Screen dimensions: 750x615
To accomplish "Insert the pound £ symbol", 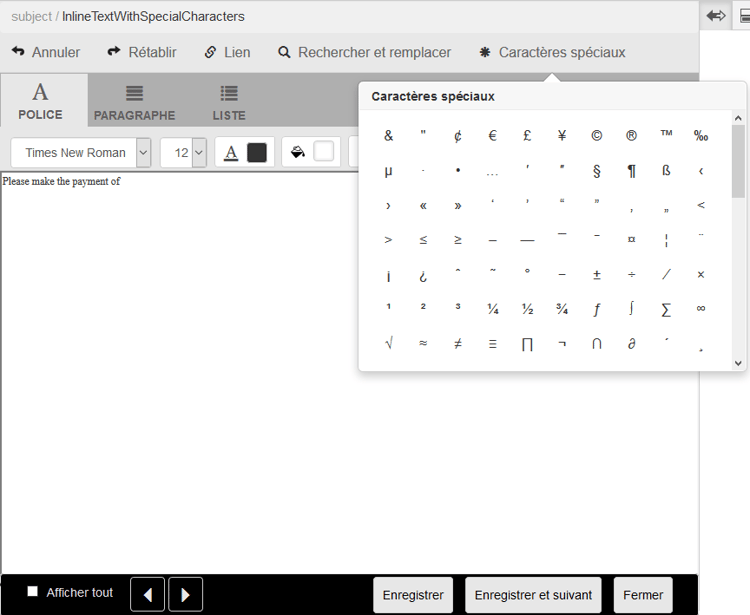I will pyautogui.click(x=527, y=136).
